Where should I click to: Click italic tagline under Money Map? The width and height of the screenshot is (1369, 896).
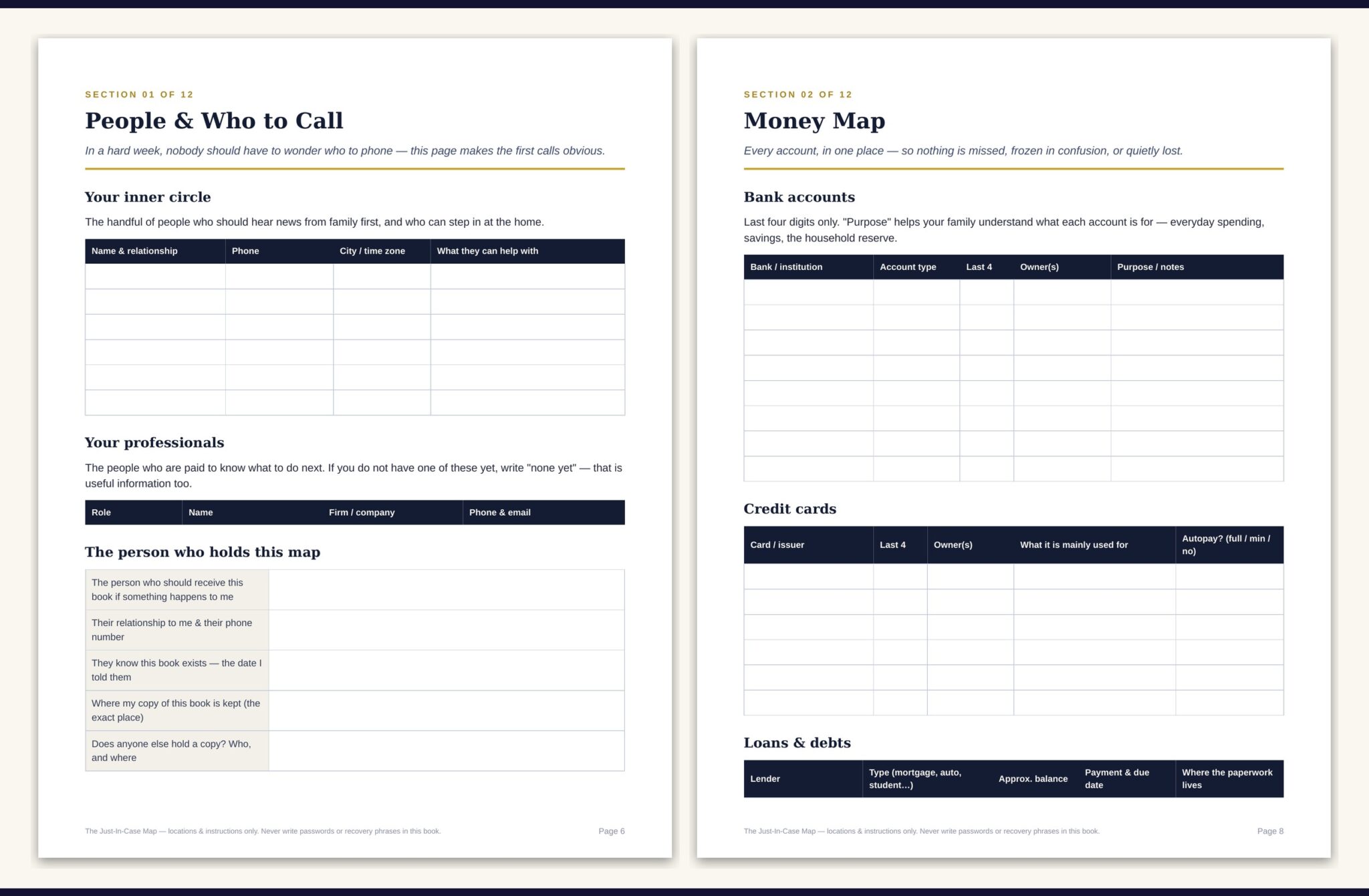(x=963, y=151)
